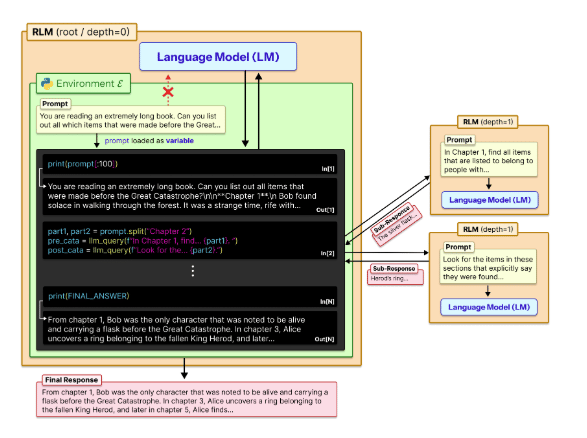Click the print(prompt[:100]) code cell
The width and height of the screenshot is (587, 438).
[x=190, y=164]
